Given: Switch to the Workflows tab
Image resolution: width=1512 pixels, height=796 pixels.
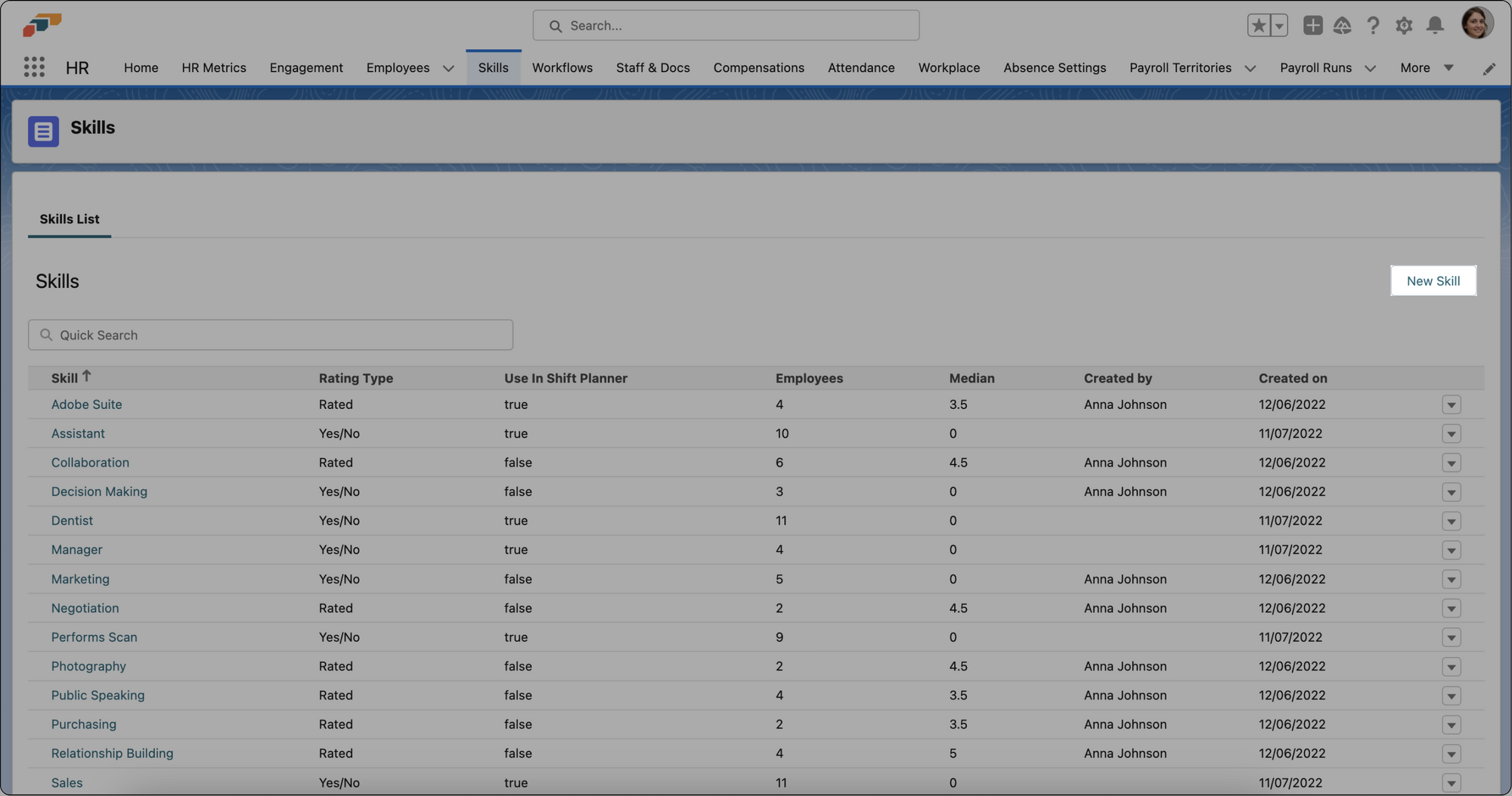Looking at the screenshot, I should pos(562,67).
